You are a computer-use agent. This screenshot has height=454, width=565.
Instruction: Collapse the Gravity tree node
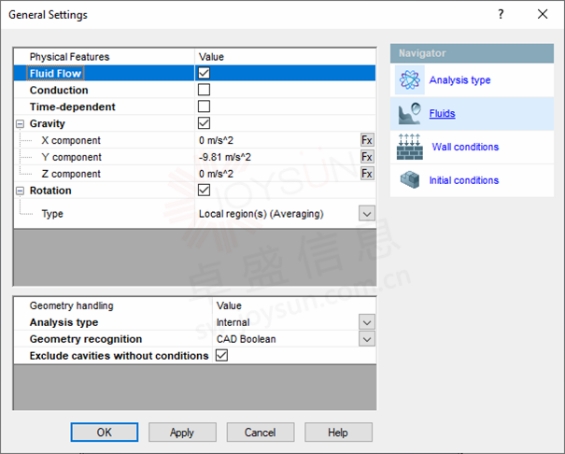point(20,124)
